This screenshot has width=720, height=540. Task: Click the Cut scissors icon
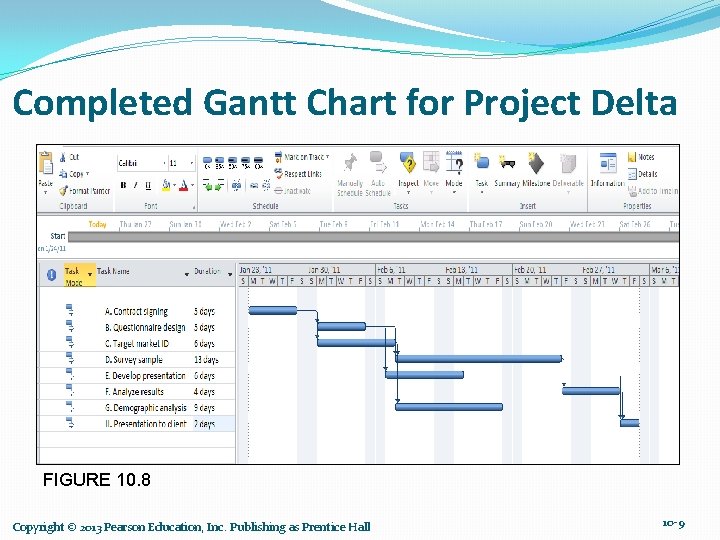(x=63, y=157)
